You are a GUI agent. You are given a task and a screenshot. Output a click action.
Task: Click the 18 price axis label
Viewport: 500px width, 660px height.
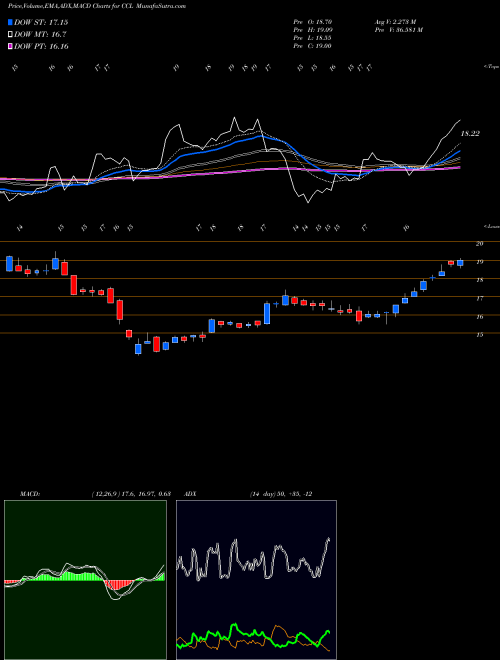479,280
